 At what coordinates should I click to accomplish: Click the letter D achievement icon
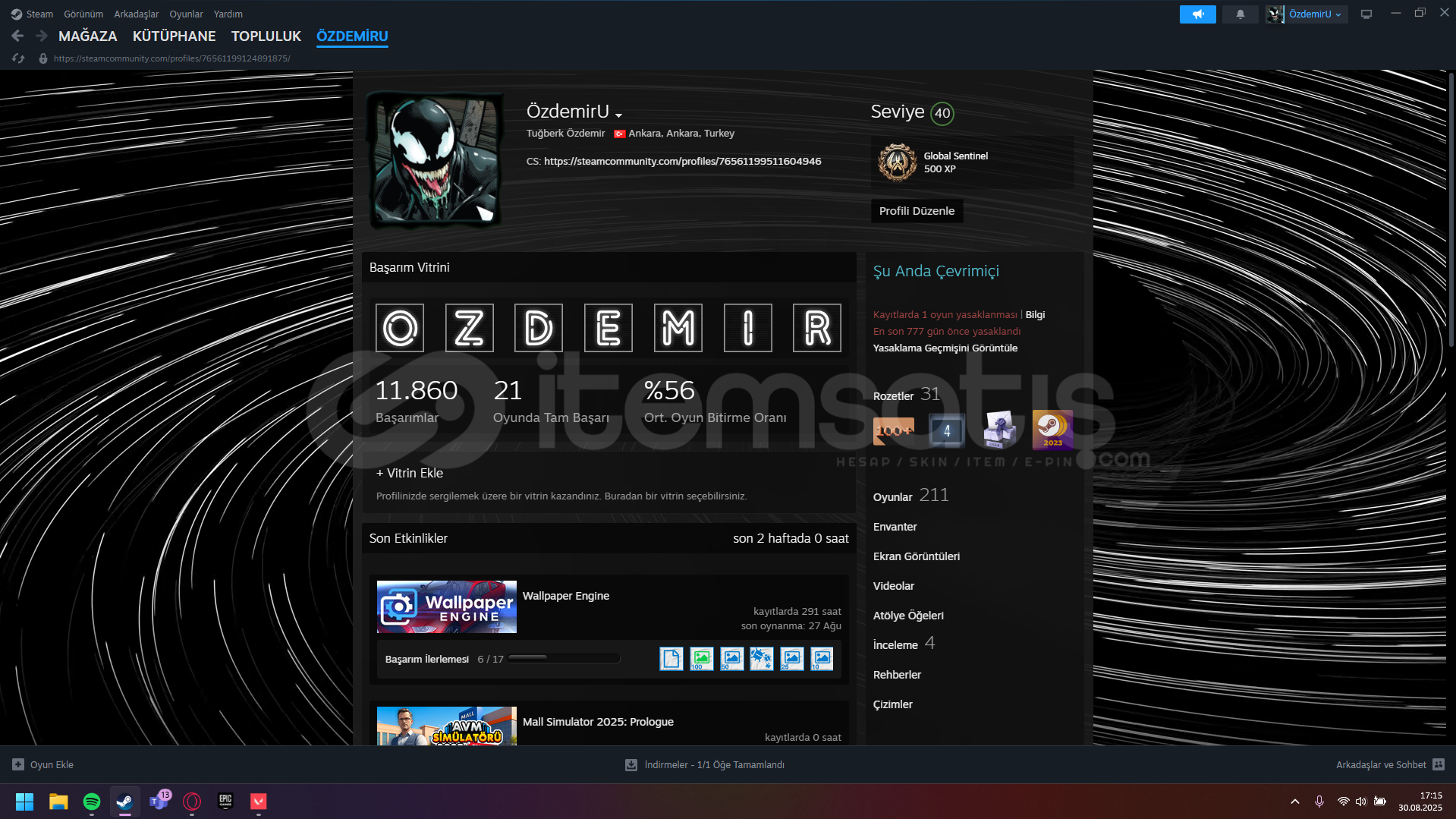pos(539,328)
